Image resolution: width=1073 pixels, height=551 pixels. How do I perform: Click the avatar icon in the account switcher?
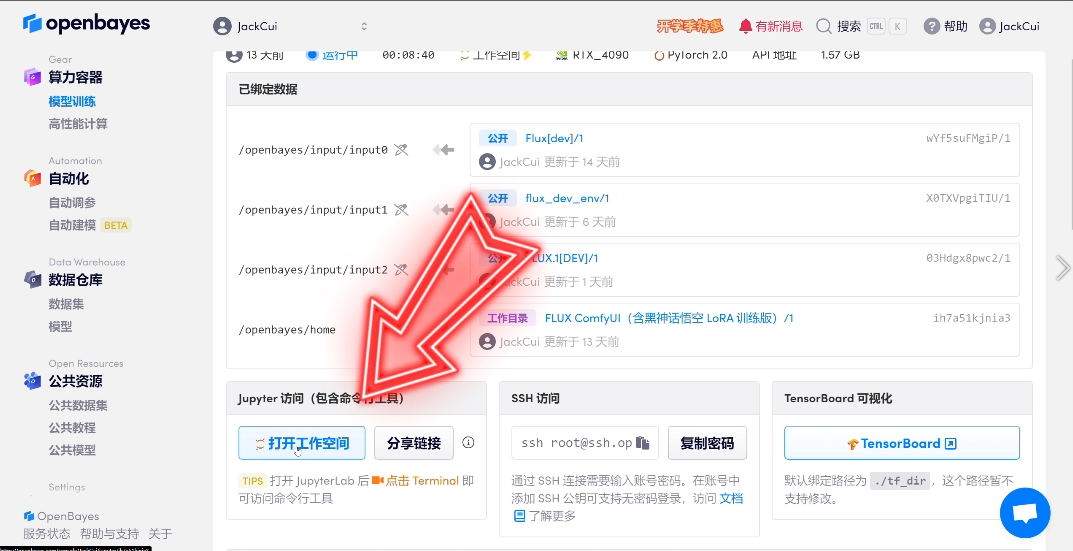[x=222, y=26]
